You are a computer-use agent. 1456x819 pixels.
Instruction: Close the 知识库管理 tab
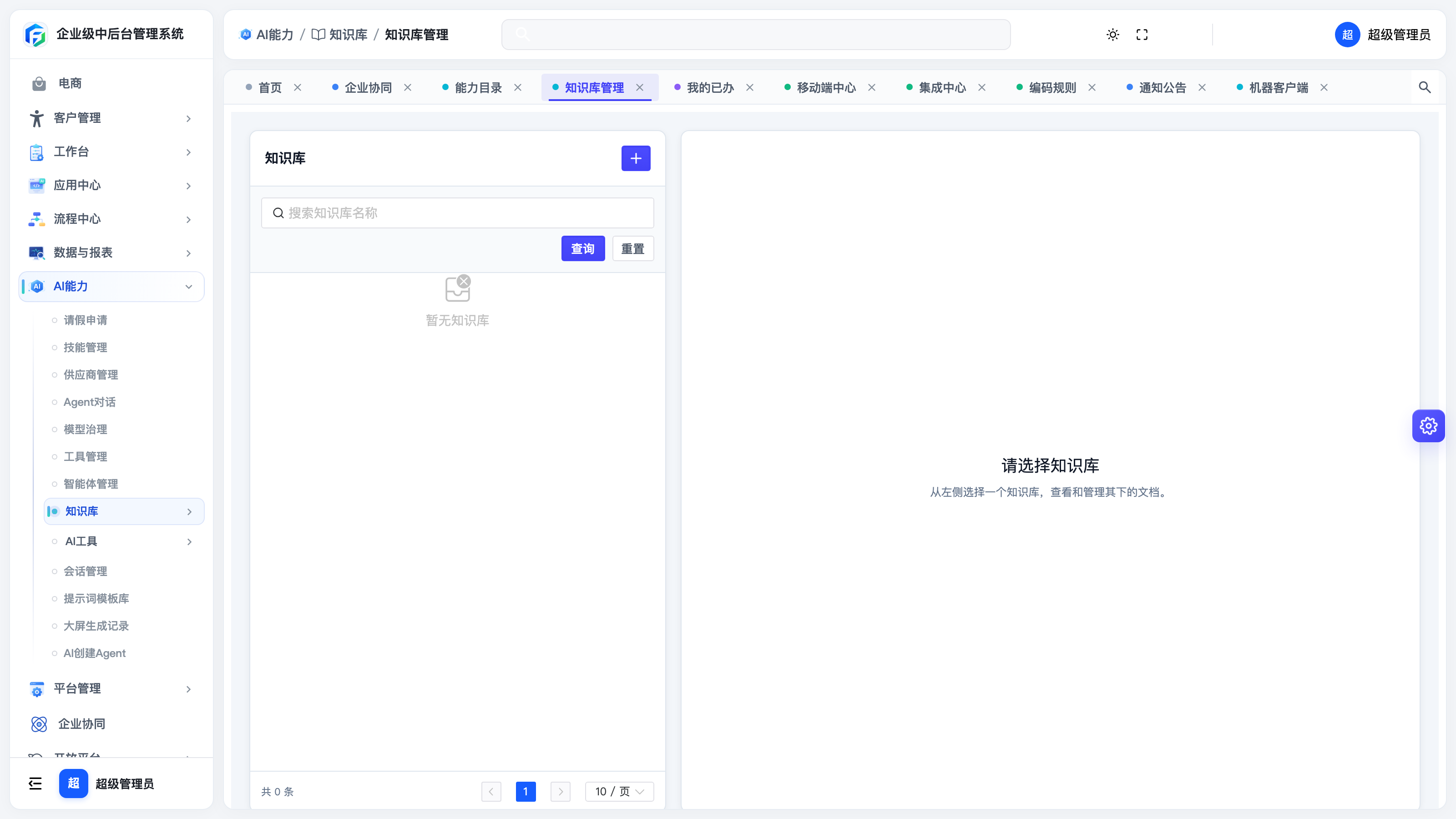click(x=640, y=88)
